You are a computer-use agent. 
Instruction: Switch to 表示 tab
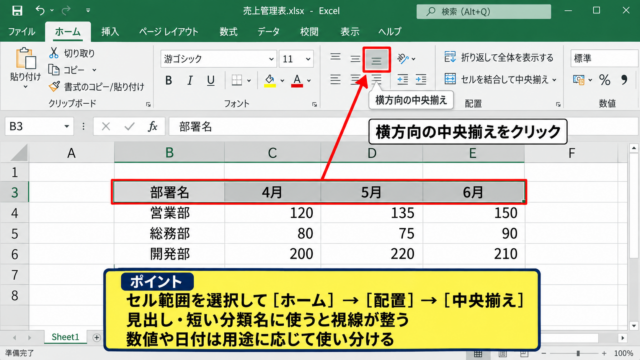pyautogui.click(x=350, y=31)
